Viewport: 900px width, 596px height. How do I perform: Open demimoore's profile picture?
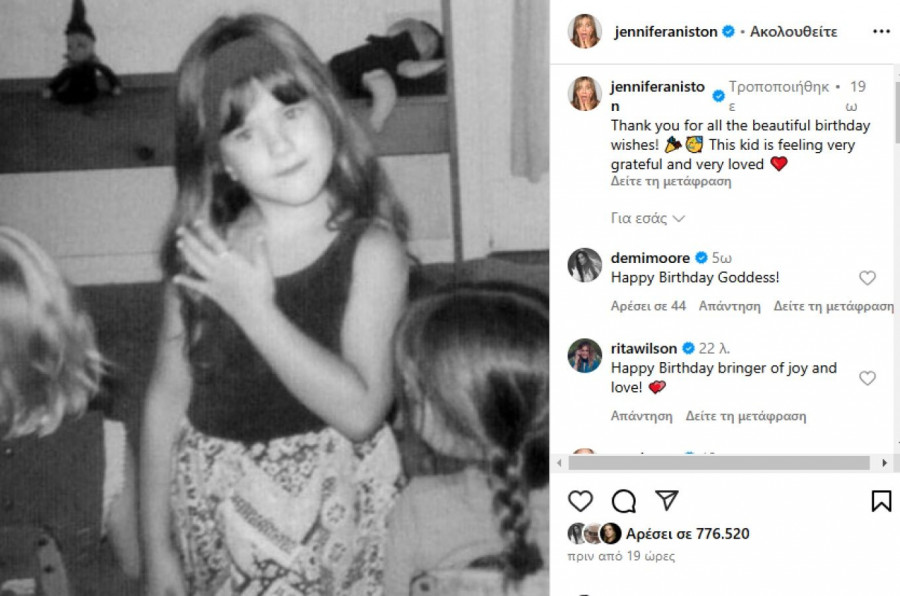pos(585,265)
